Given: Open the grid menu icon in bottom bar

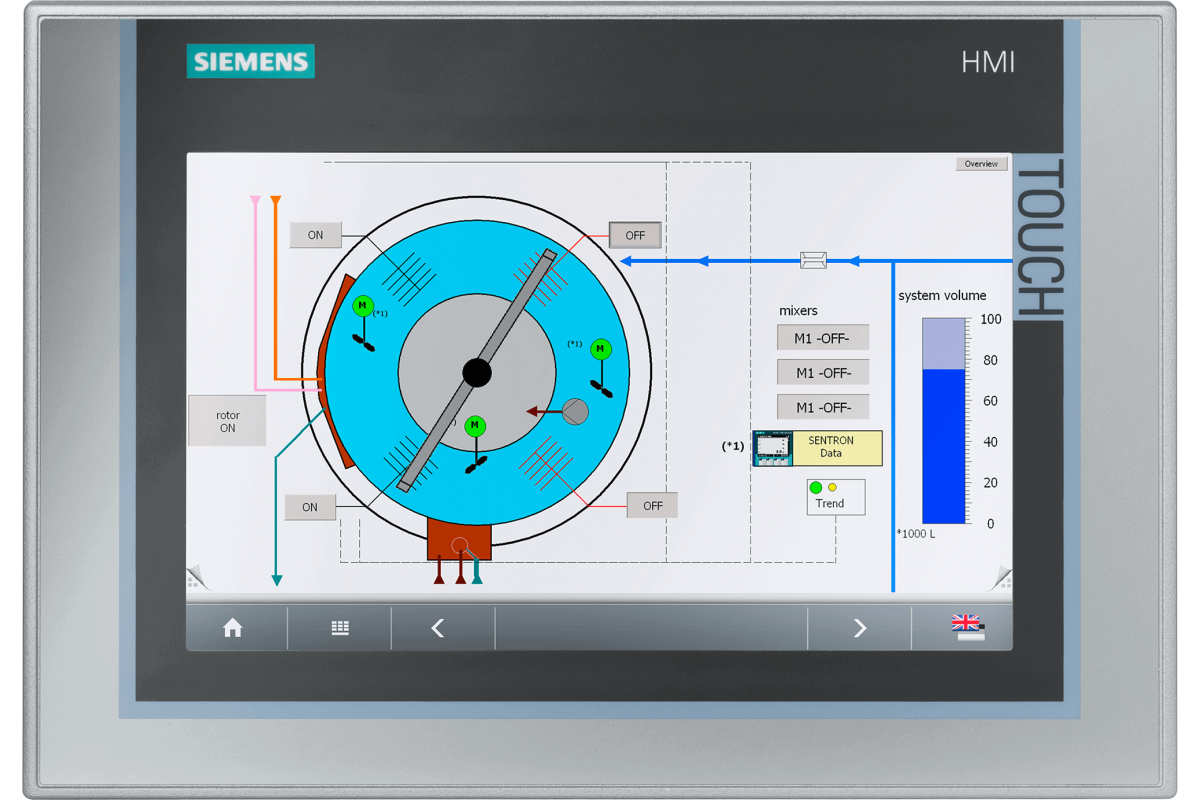Looking at the screenshot, I should pyautogui.click(x=340, y=628).
